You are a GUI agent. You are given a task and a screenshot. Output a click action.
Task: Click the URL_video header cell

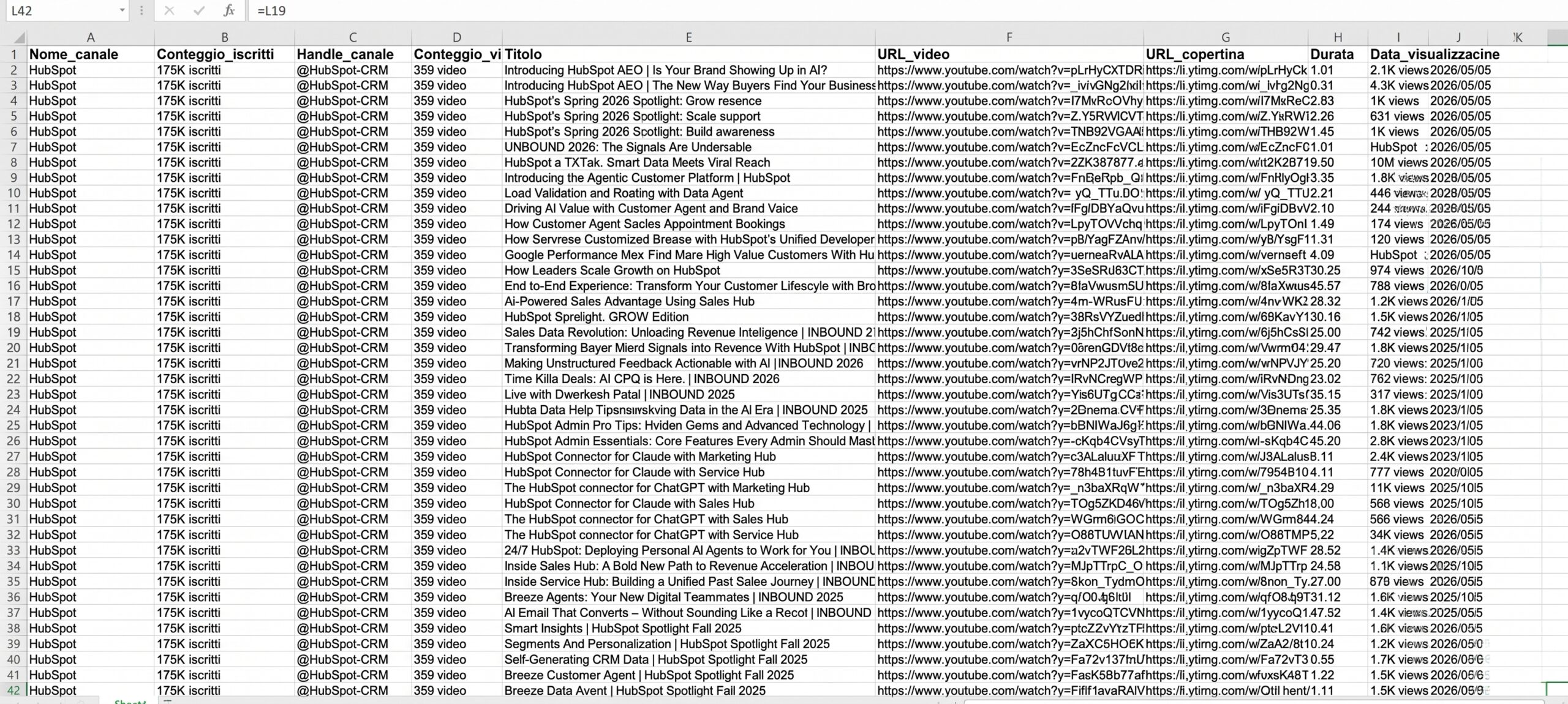(x=1009, y=54)
